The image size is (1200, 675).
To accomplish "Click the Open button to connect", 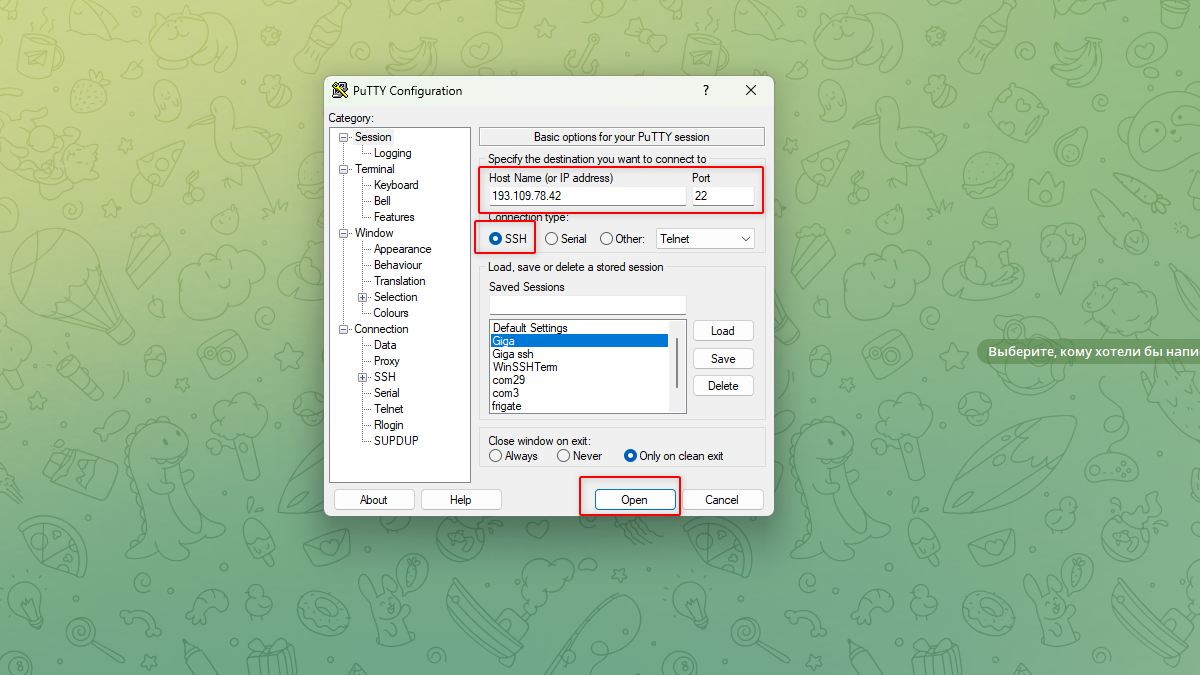I will pos(634,500).
